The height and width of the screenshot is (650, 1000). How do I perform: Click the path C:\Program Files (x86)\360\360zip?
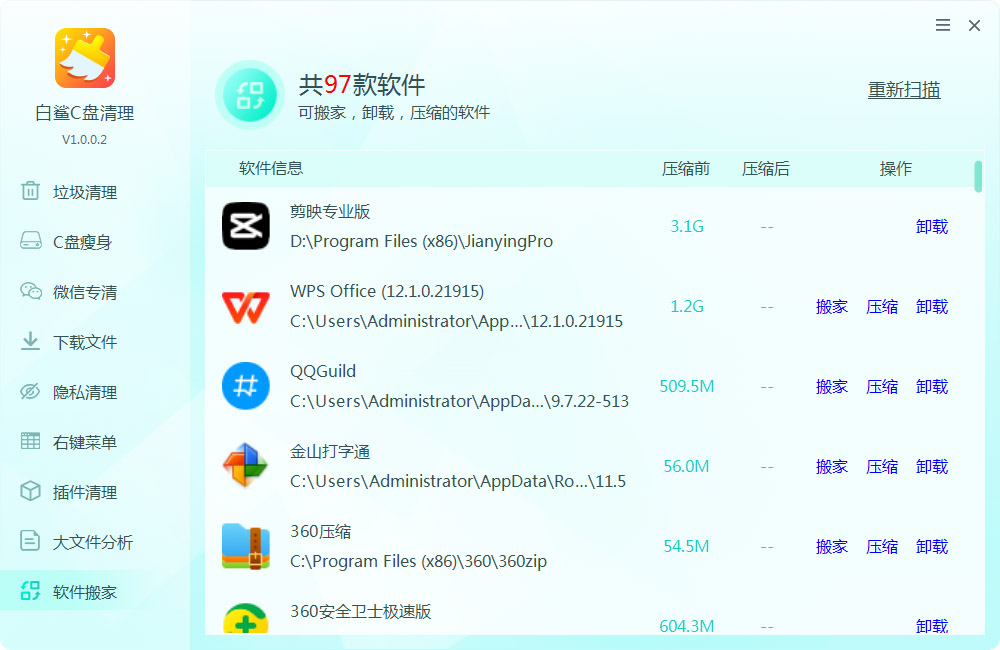(418, 561)
